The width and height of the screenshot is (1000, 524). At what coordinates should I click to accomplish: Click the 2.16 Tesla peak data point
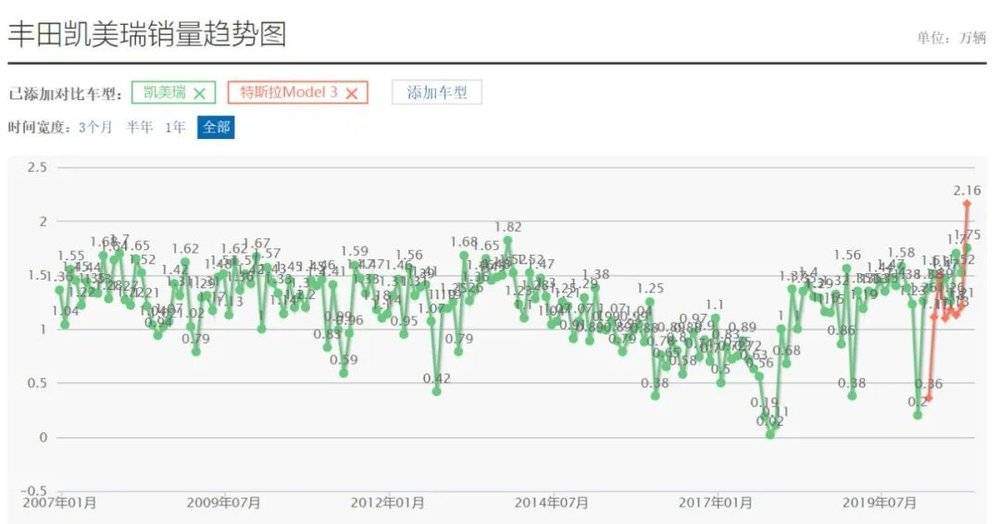point(967,204)
